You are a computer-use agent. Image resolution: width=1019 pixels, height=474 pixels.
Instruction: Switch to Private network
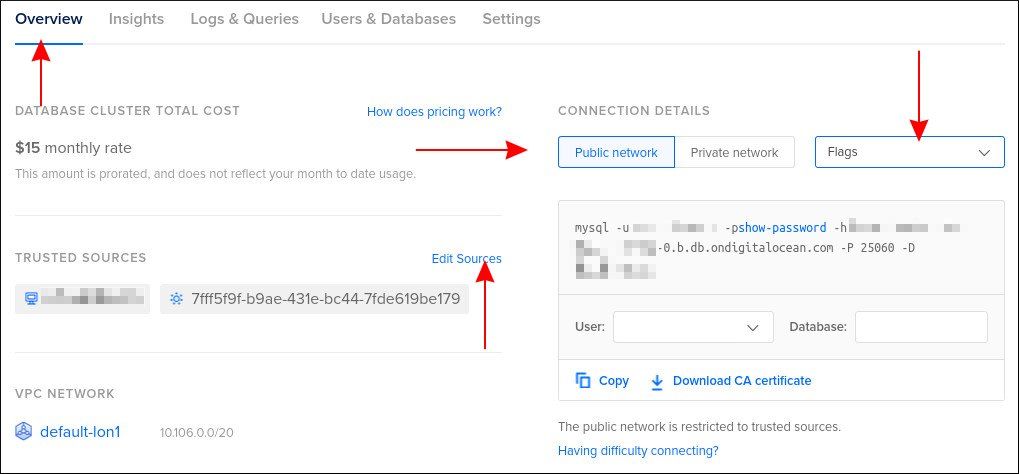[734, 152]
